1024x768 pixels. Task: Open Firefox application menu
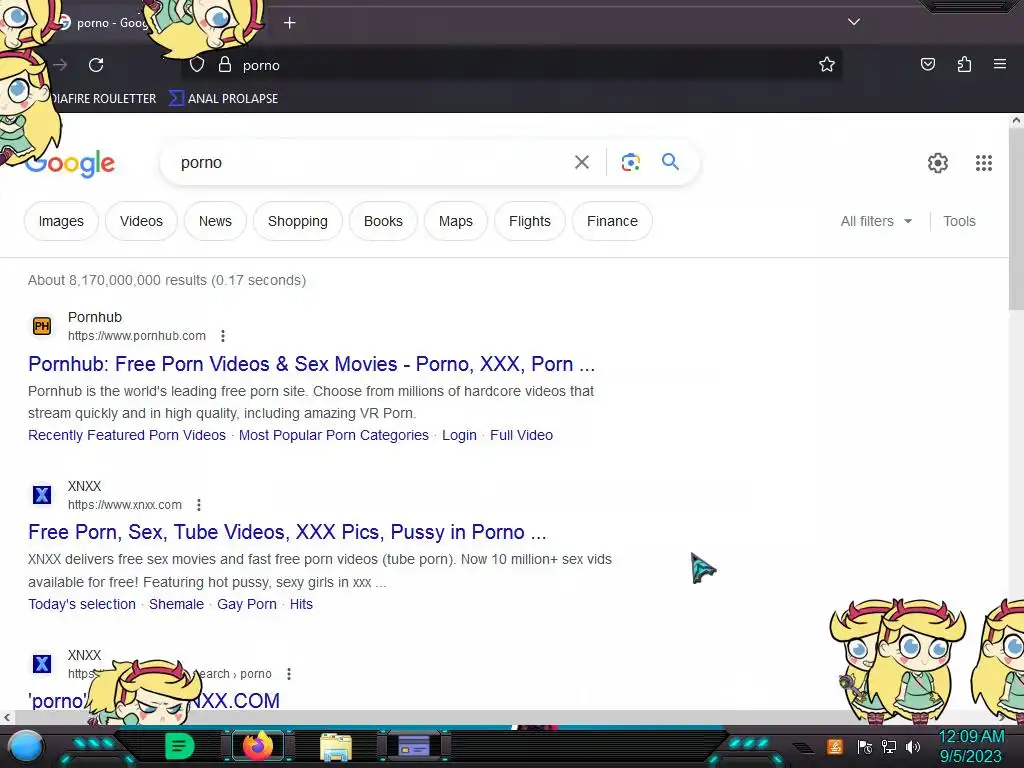pos(999,64)
